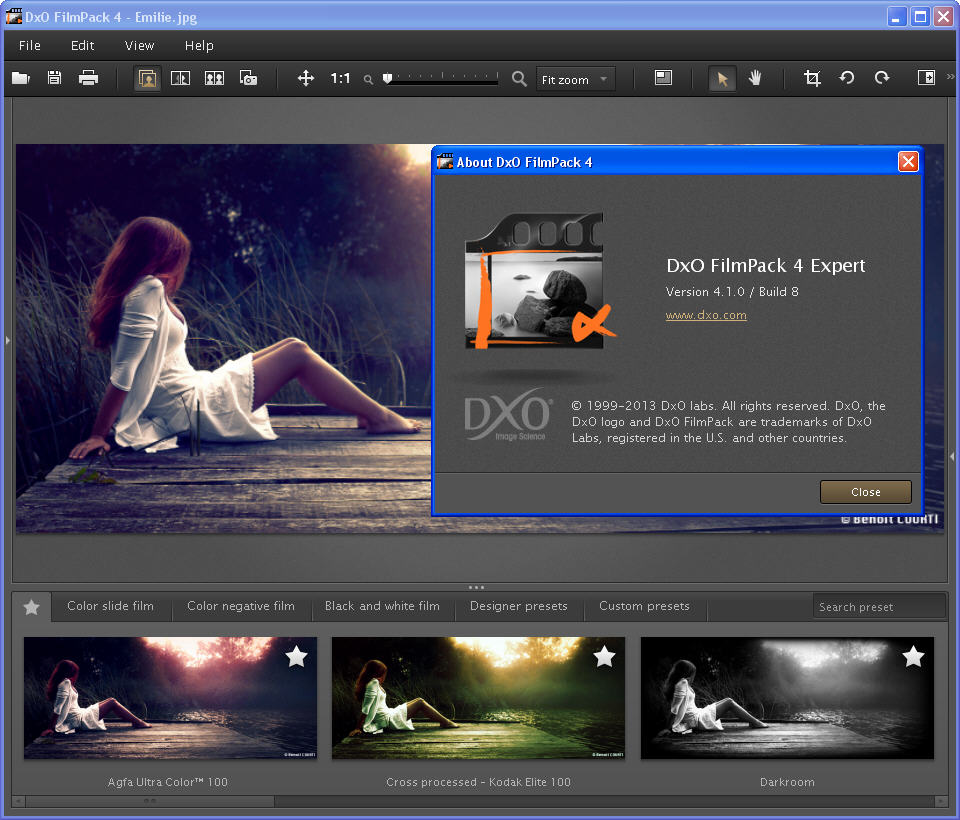The height and width of the screenshot is (820, 960).
Task: Click the large zoom in magnifier
Action: click(519, 79)
